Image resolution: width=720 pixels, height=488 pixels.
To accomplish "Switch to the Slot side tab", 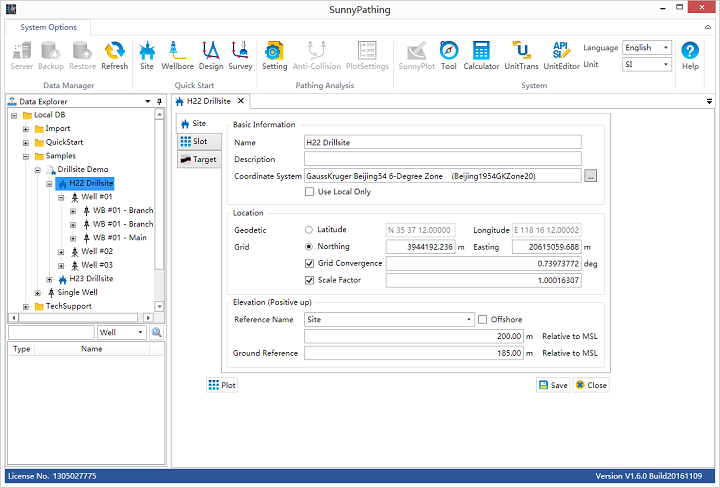I will [199, 141].
